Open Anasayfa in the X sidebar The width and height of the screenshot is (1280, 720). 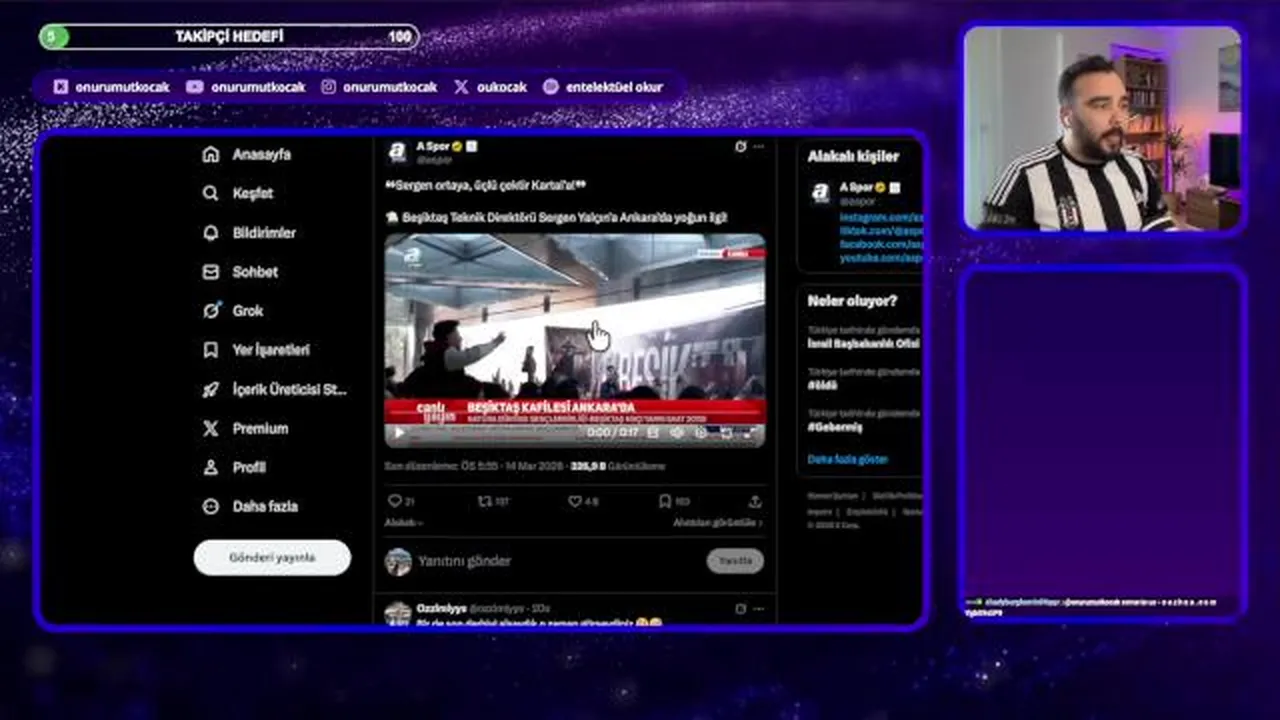point(246,155)
